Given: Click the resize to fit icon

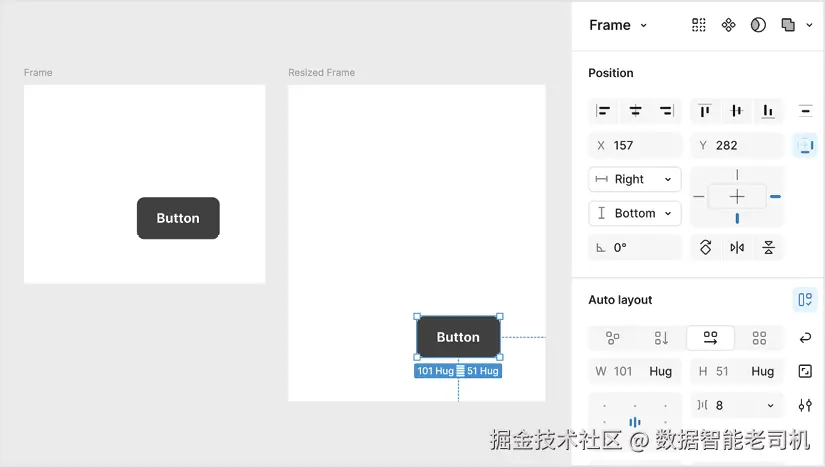Looking at the screenshot, I should pyautogui.click(x=805, y=371).
